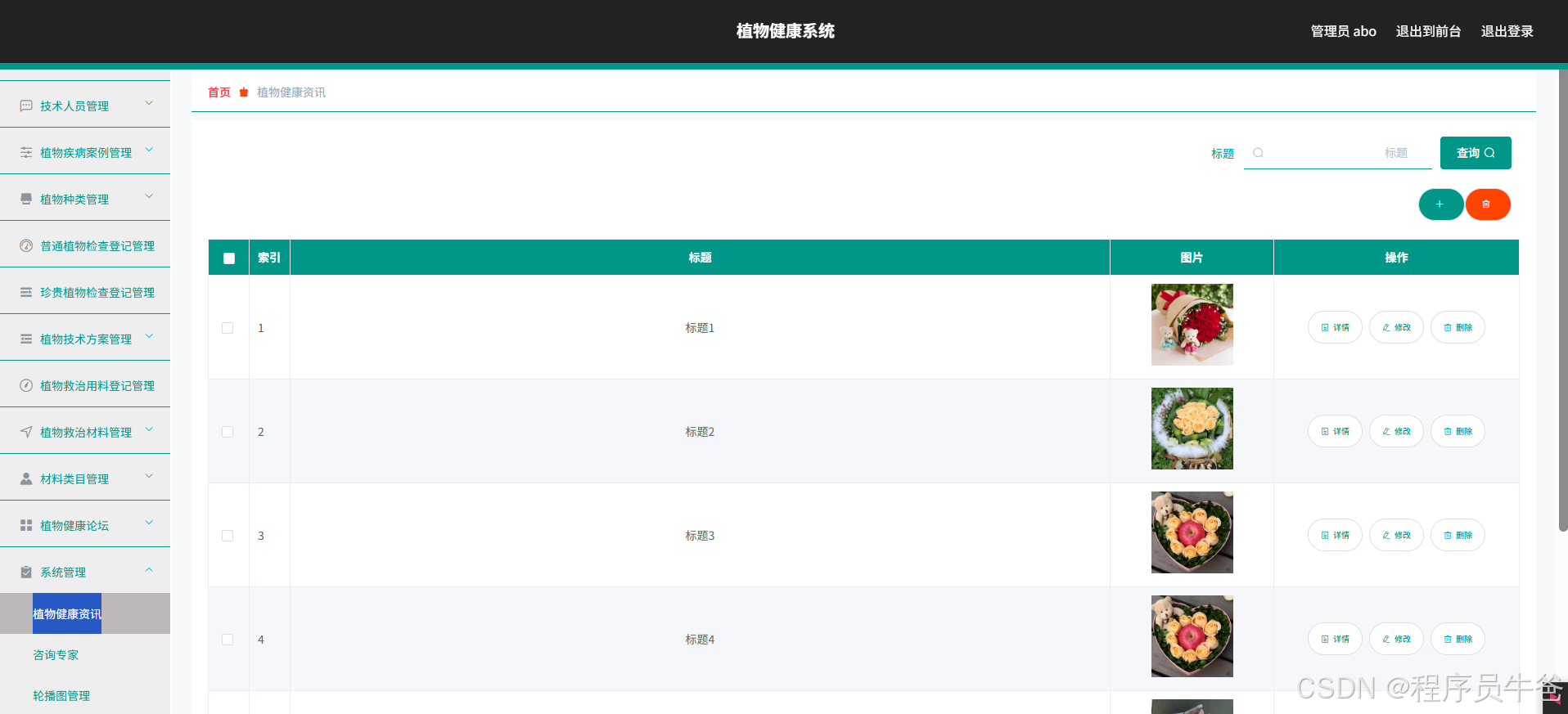Click 退出到前台 in the header
The image size is (1568, 714).
1428,31
